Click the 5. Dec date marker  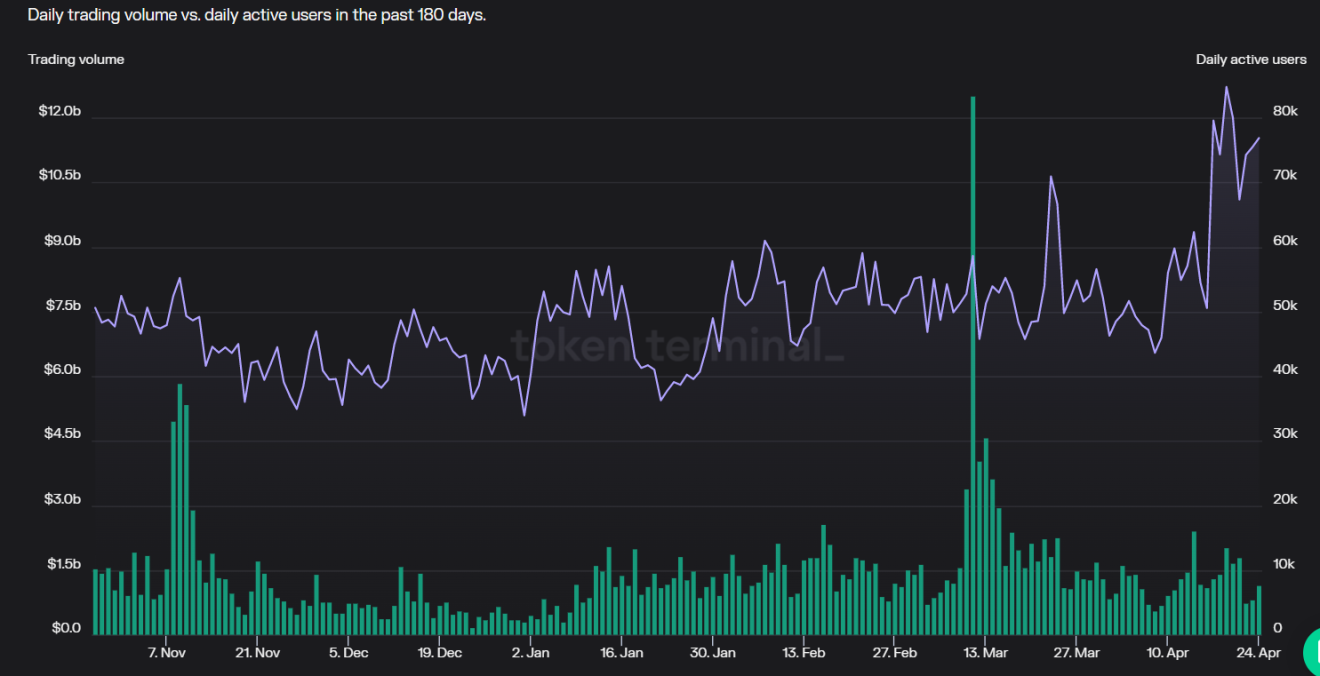pos(348,653)
